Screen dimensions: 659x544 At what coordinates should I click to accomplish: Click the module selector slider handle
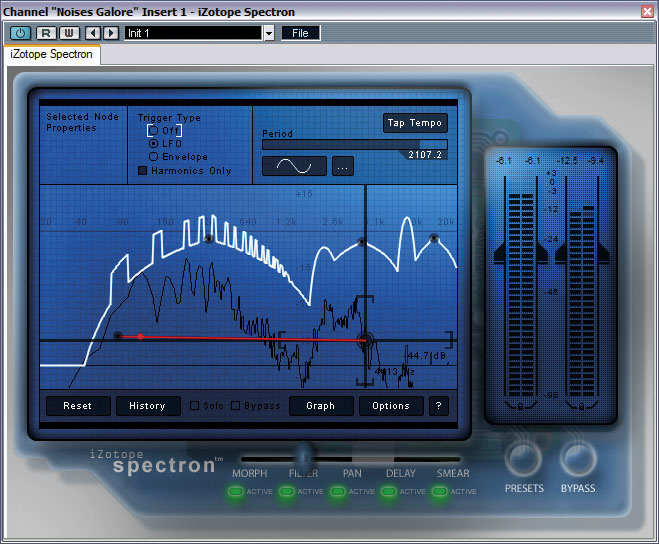[303, 456]
